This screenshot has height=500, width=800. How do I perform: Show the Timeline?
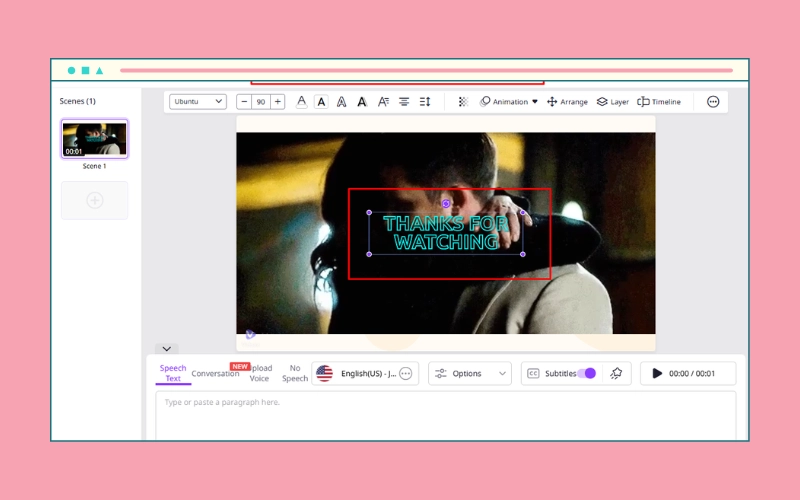pyautogui.click(x=659, y=102)
